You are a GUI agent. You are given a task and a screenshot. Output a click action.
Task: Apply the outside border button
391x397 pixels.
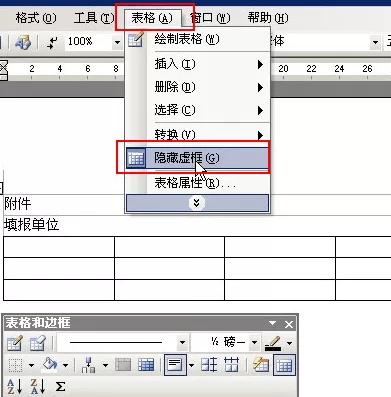click(15, 365)
